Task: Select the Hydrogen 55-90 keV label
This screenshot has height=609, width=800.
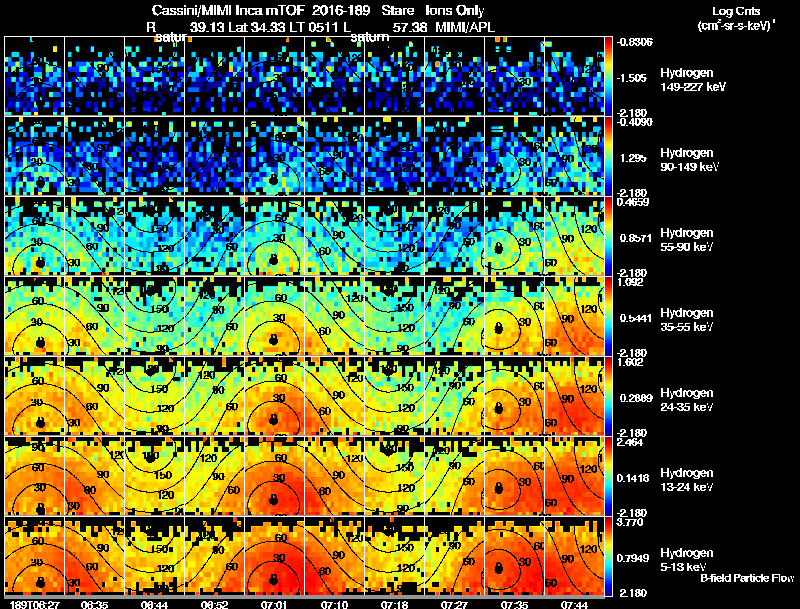Action: point(686,240)
